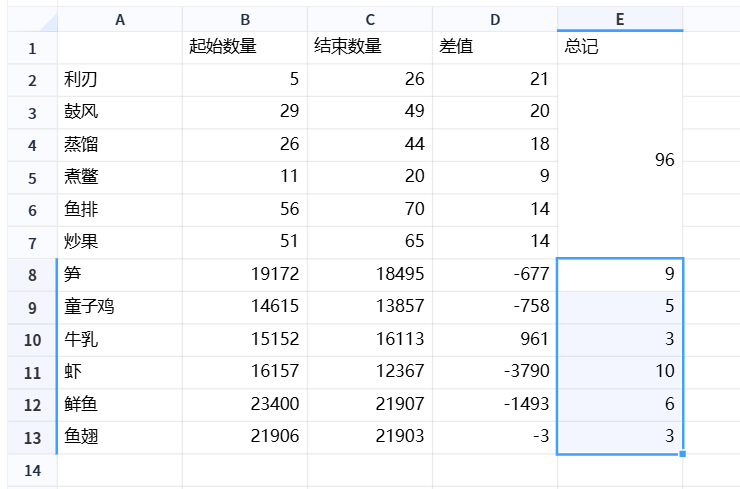740x489 pixels.
Task: Click the 总记 cell showing 10
Action: click(620, 372)
